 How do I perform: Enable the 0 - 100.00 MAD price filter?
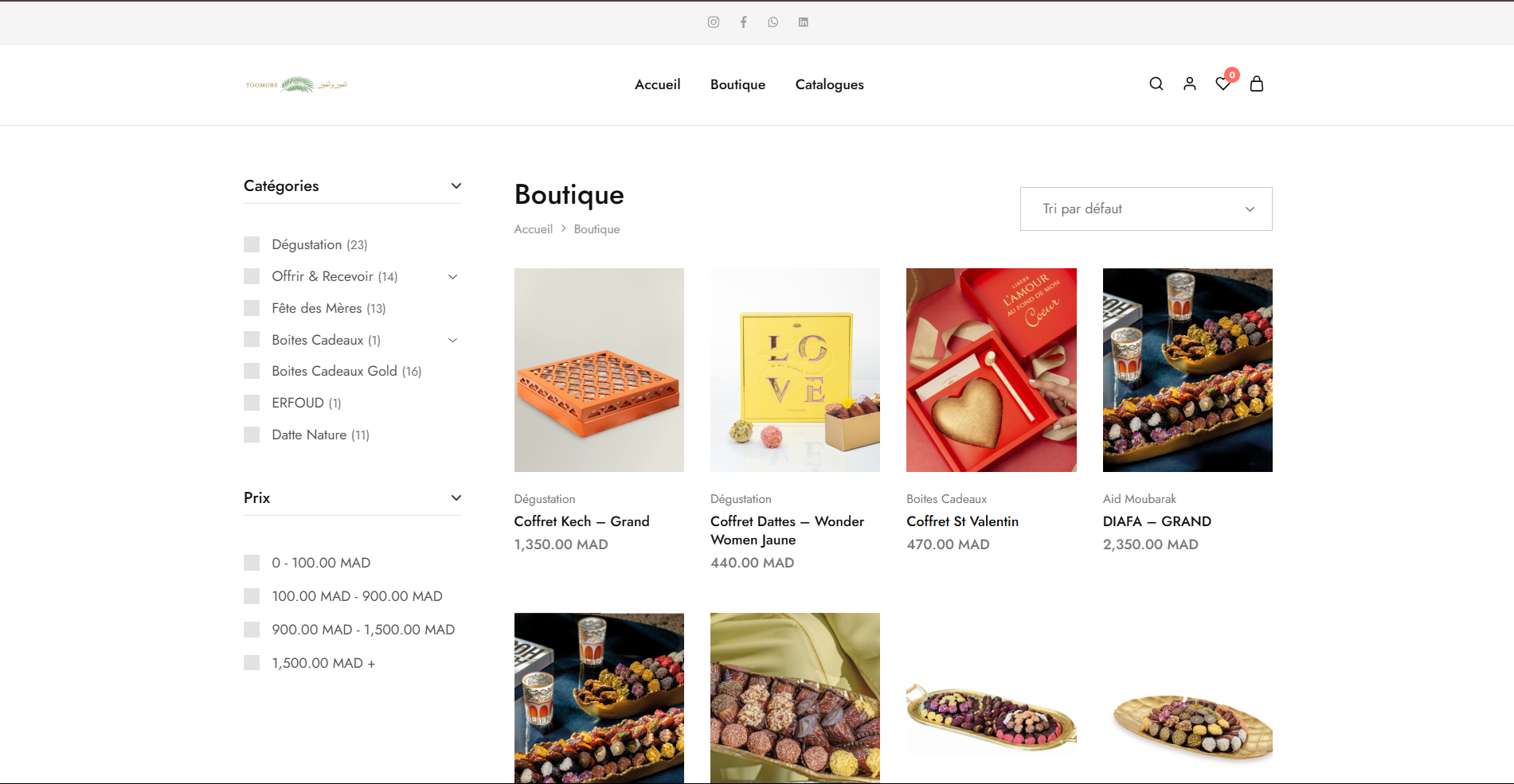coord(252,563)
